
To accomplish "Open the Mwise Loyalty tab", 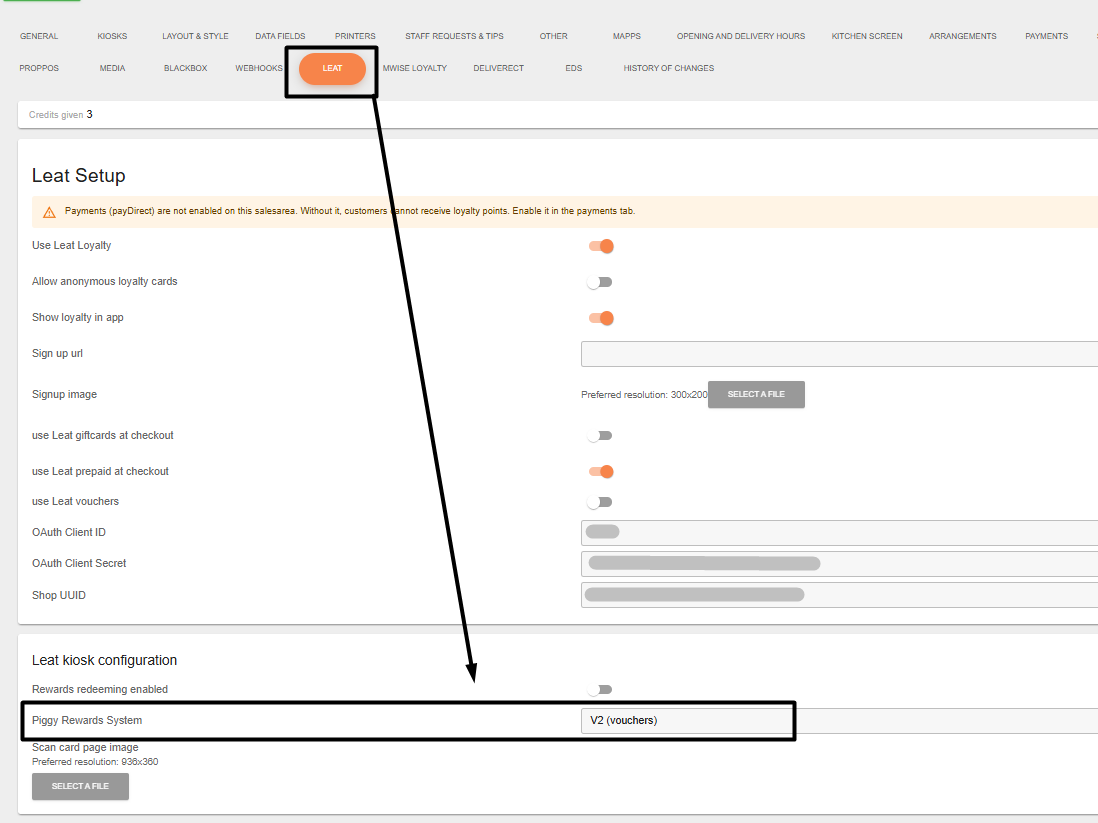I will (x=415, y=68).
